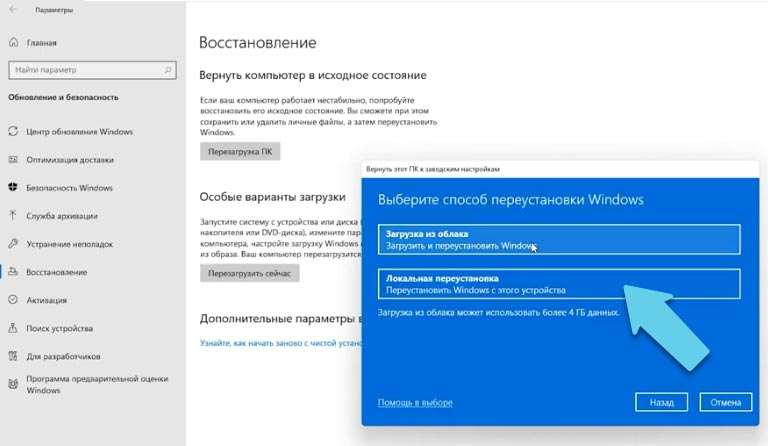
Task: Click the back arrow in Settings
Action: pyautogui.click(x=13, y=9)
